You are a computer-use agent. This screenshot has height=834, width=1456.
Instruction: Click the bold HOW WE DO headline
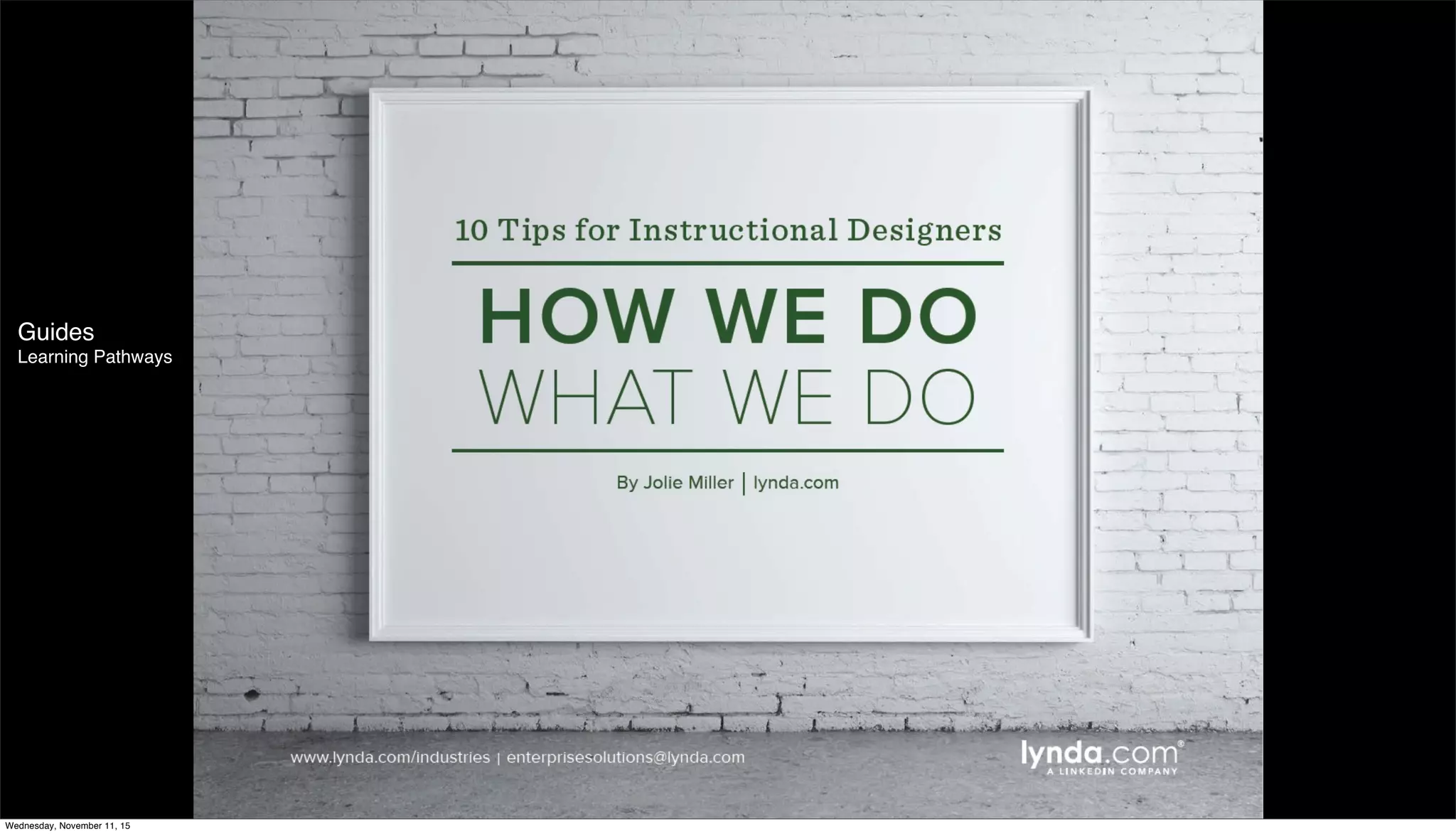click(x=727, y=316)
